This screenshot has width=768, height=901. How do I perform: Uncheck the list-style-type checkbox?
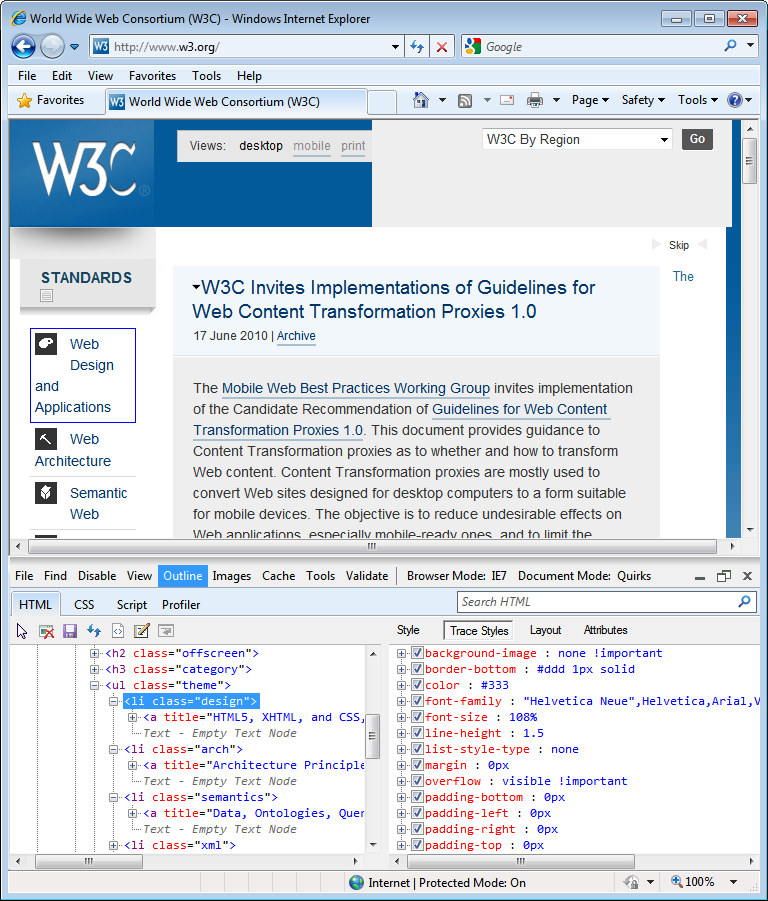418,749
